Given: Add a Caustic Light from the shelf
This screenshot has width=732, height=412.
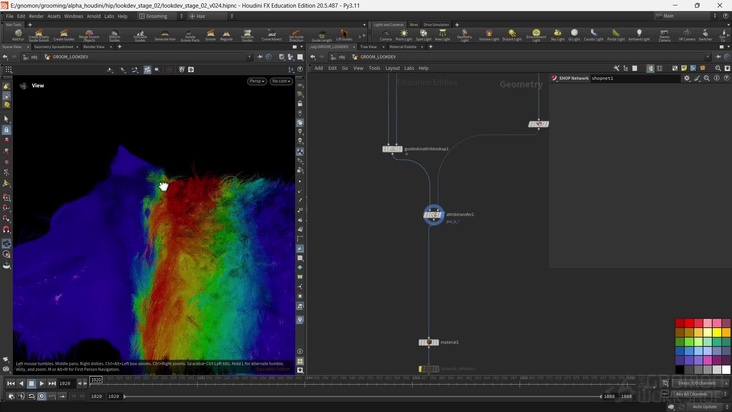Looking at the screenshot, I should [x=593, y=35].
